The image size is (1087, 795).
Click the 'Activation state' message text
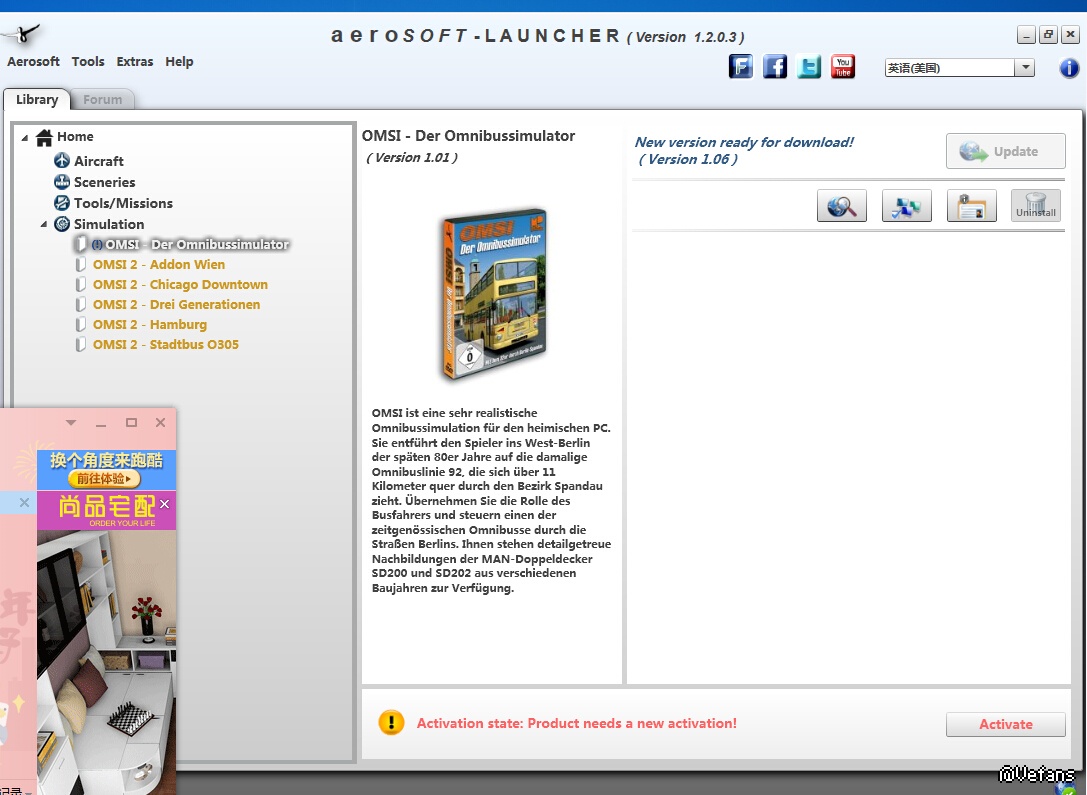tap(576, 724)
